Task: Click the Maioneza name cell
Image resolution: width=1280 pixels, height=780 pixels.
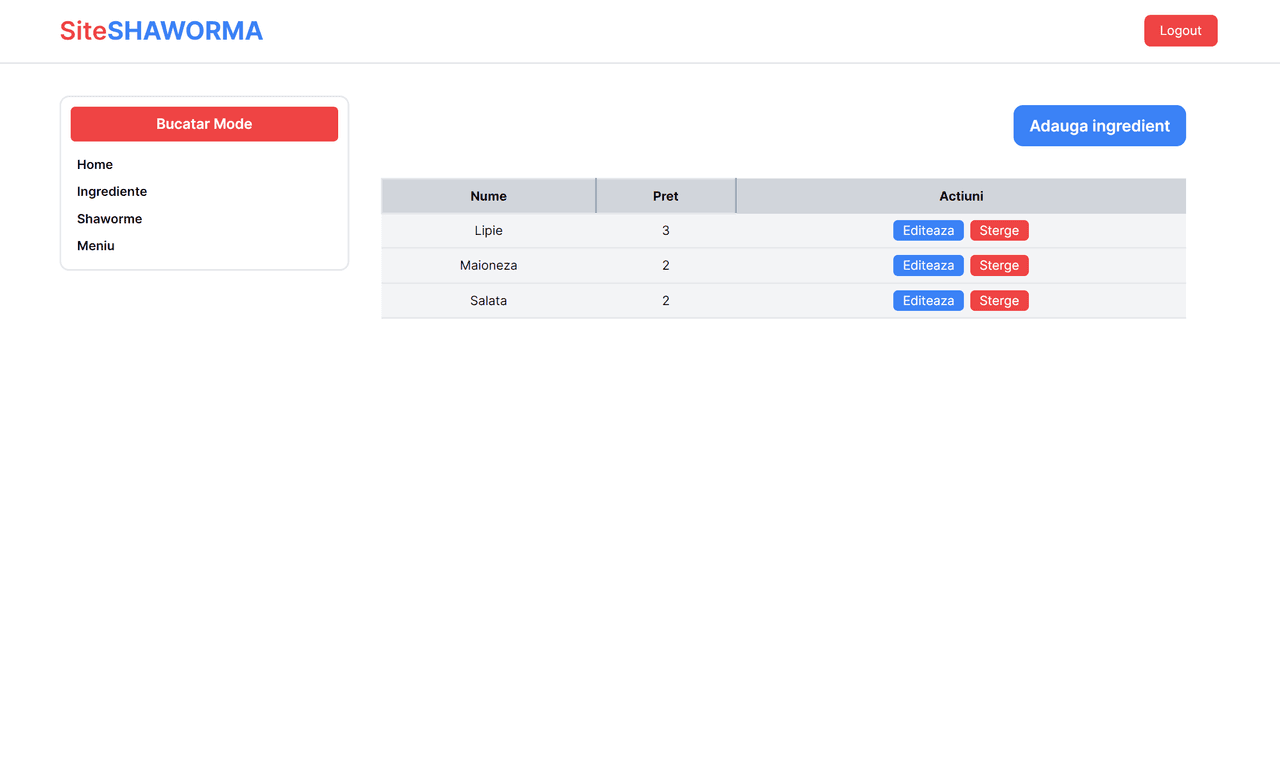Action: (489, 266)
